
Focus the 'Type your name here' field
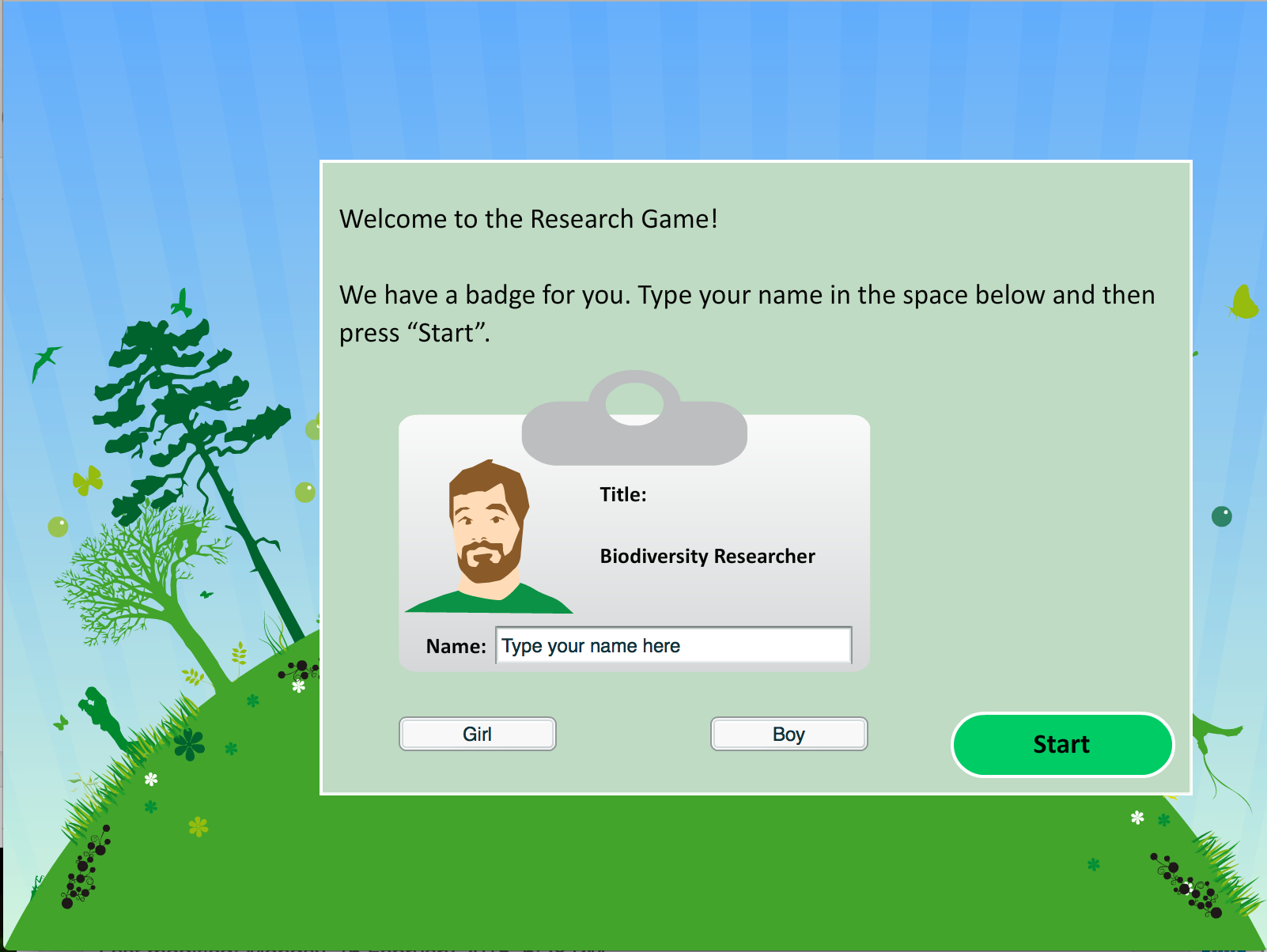[673, 646]
